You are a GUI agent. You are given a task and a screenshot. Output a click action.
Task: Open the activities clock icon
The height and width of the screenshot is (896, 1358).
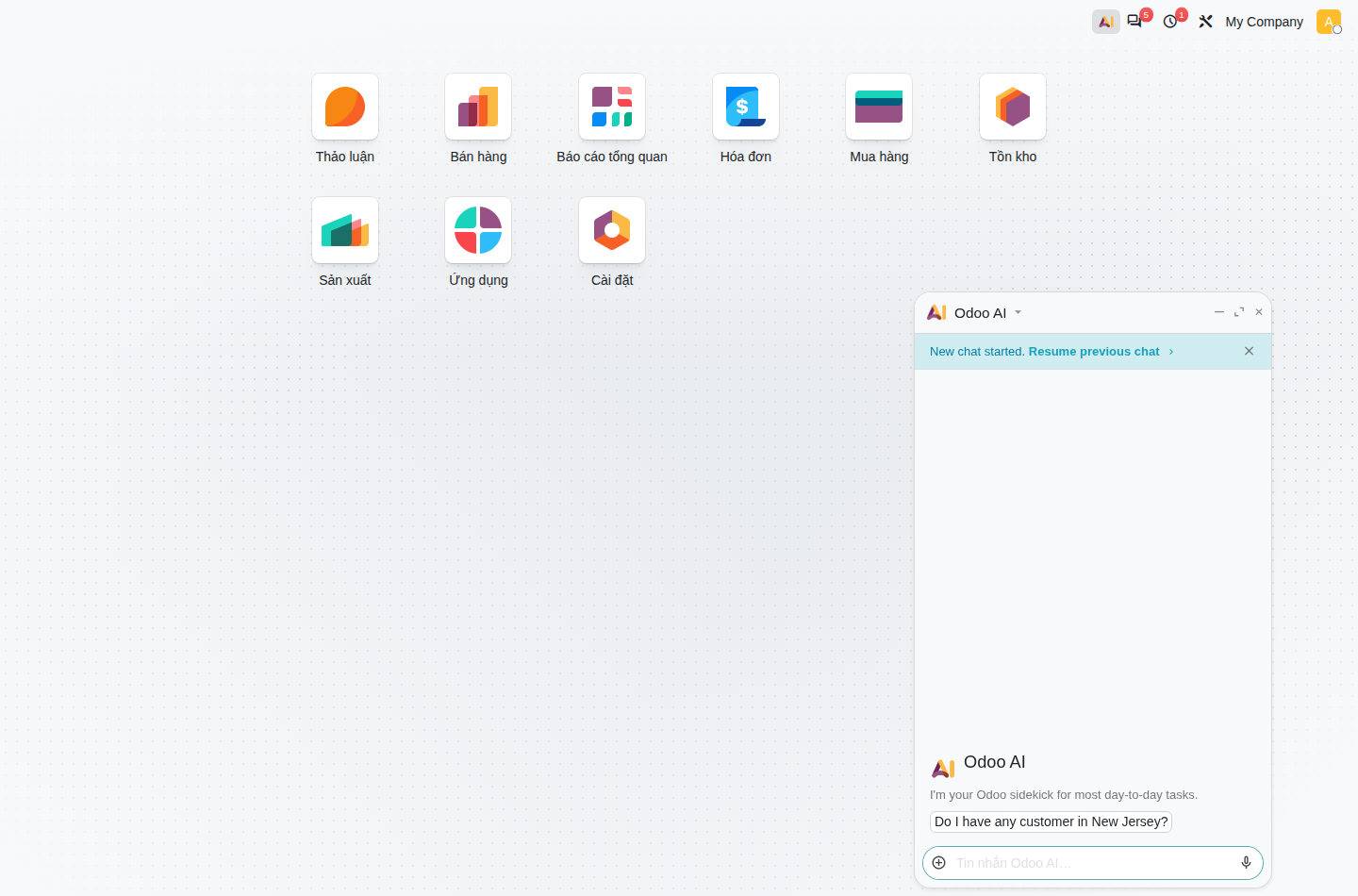click(1170, 22)
